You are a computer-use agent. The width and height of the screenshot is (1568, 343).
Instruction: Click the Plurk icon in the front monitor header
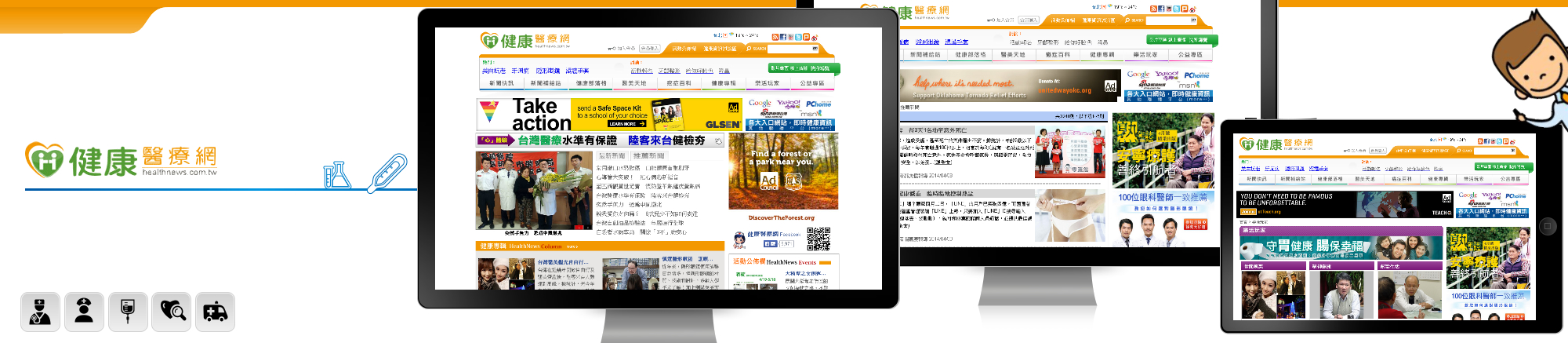(x=806, y=37)
